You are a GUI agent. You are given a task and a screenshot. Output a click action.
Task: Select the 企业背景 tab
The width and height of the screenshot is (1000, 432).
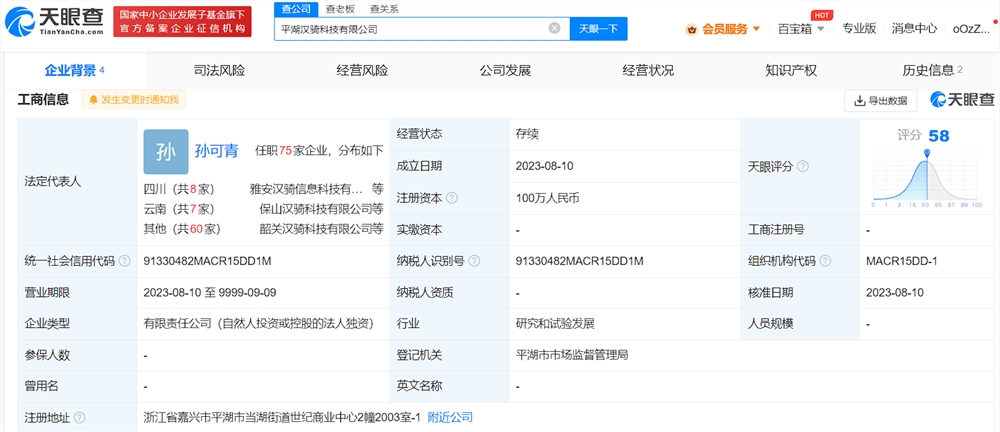75,70
